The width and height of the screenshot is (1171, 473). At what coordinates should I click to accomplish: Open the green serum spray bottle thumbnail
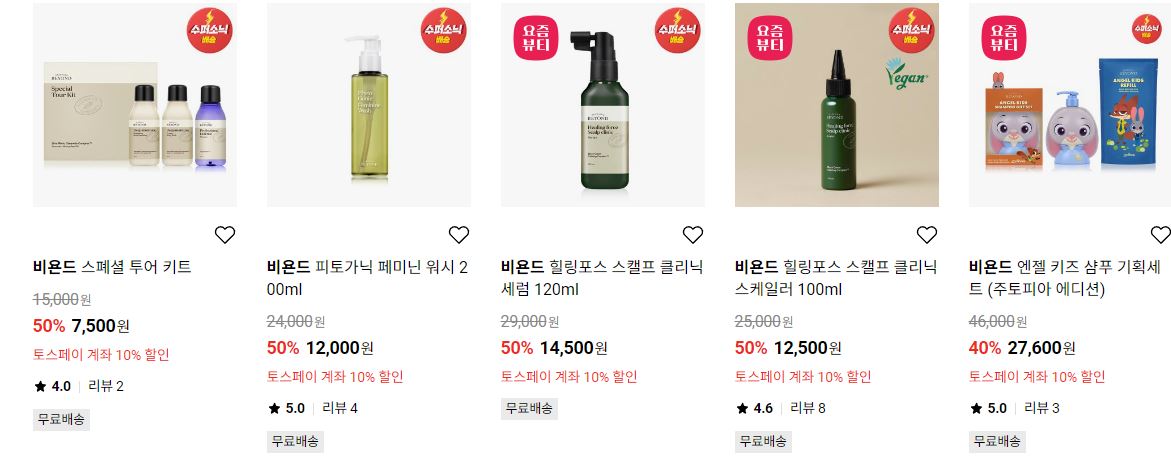603,105
